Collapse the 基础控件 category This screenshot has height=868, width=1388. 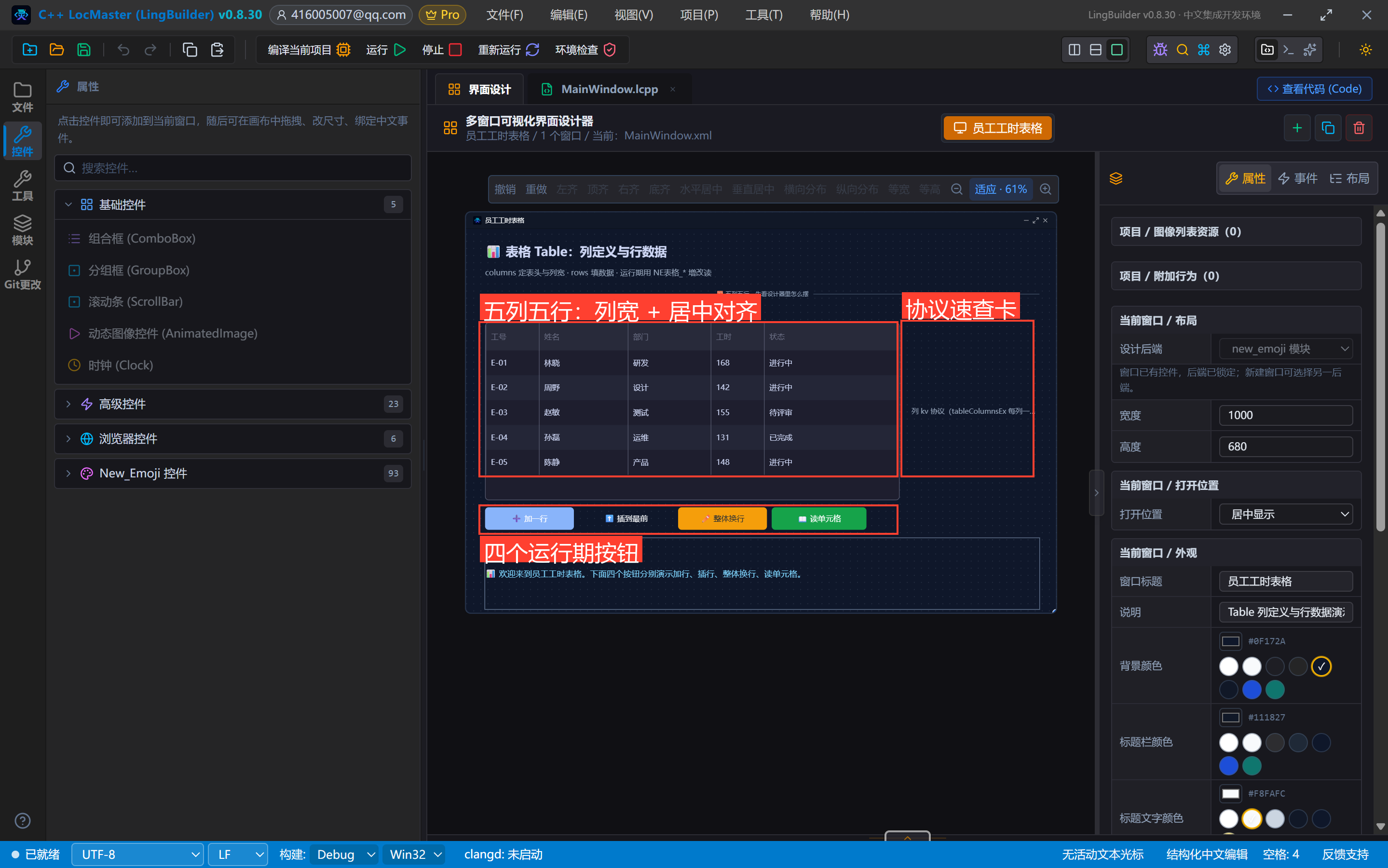click(232, 204)
